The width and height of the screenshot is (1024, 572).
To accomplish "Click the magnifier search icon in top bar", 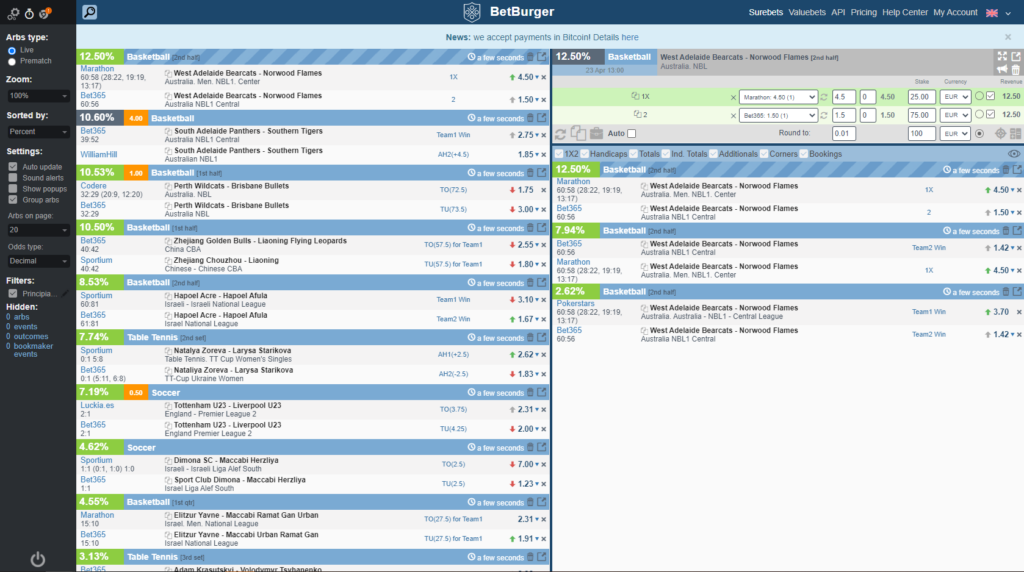I will [x=89, y=12].
